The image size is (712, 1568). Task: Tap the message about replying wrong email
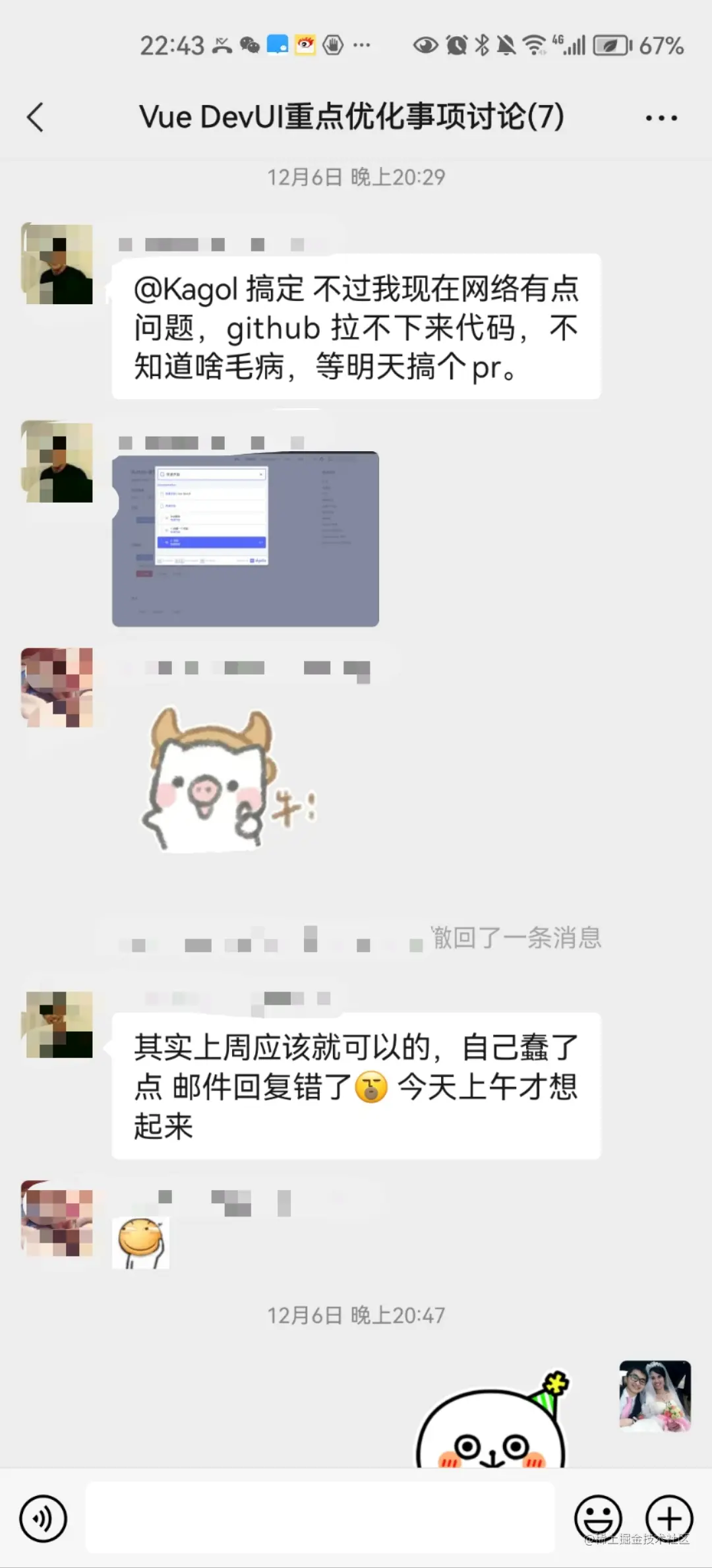[356, 1086]
